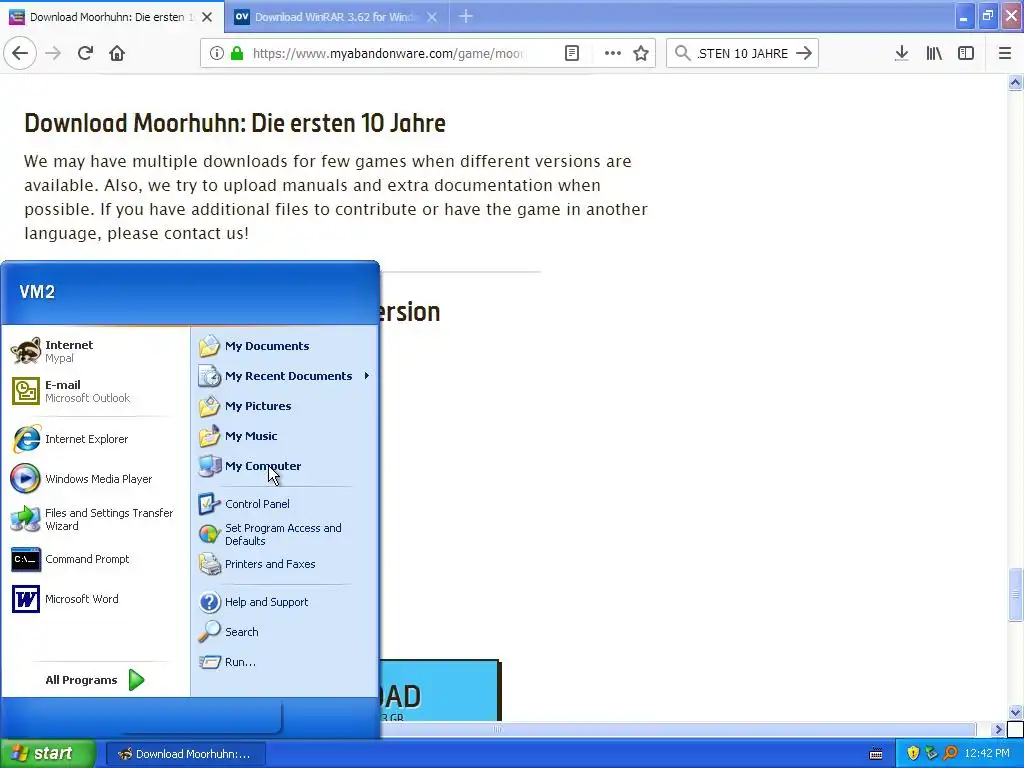Open the Library toolbar icon
1024x768 pixels.
click(x=934, y=53)
